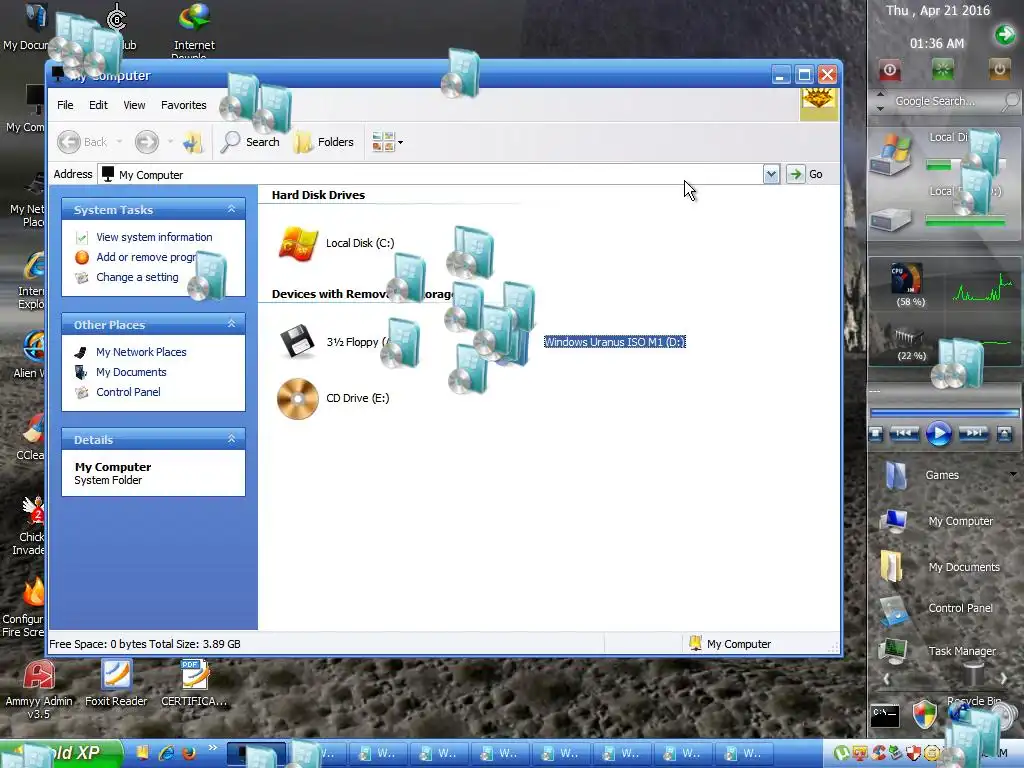The width and height of the screenshot is (1024, 768).
Task: Click Windows security shield icon in sidebar
Action: pyautogui.click(x=925, y=714)
